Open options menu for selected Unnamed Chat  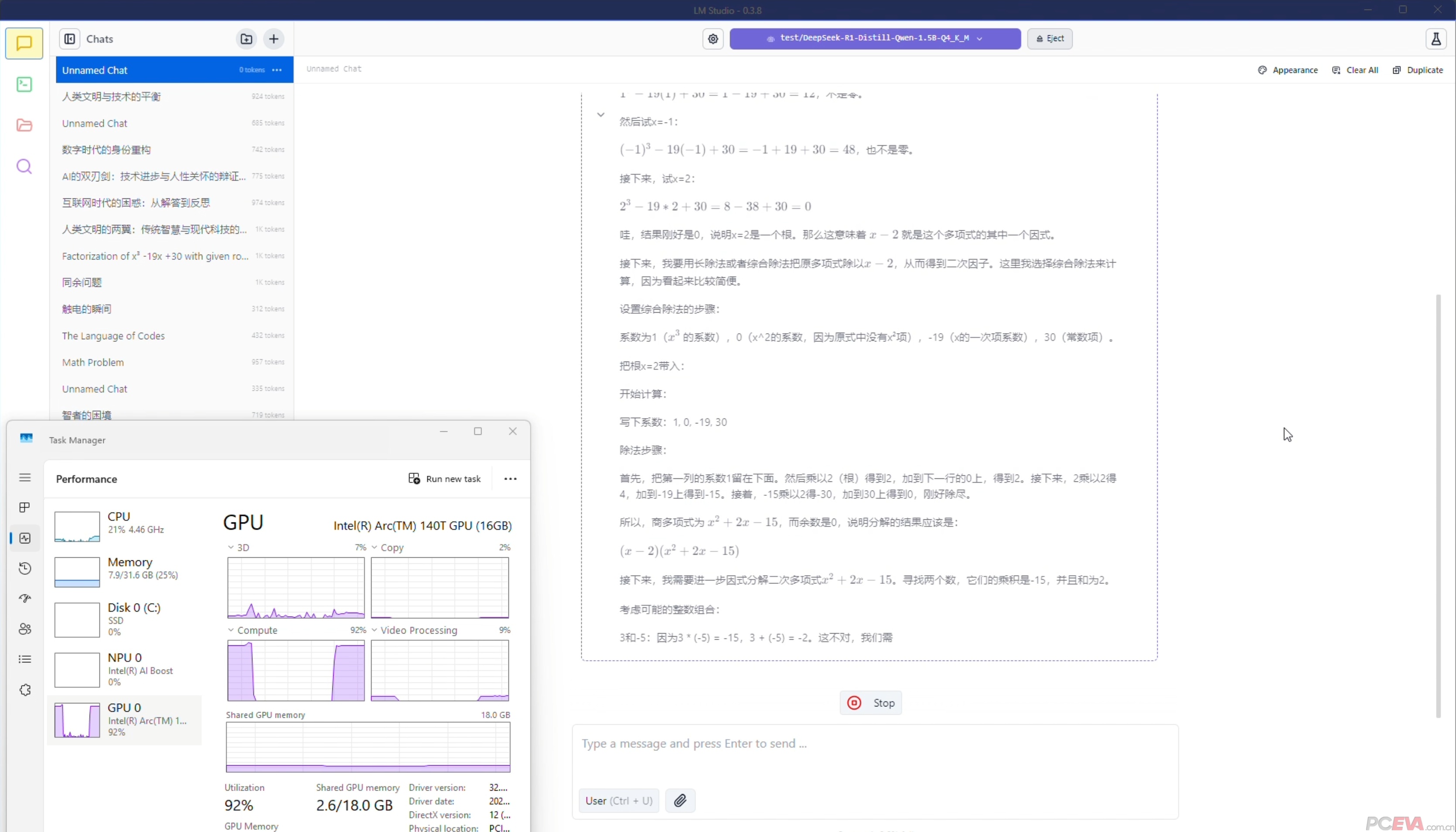point(277,70)
